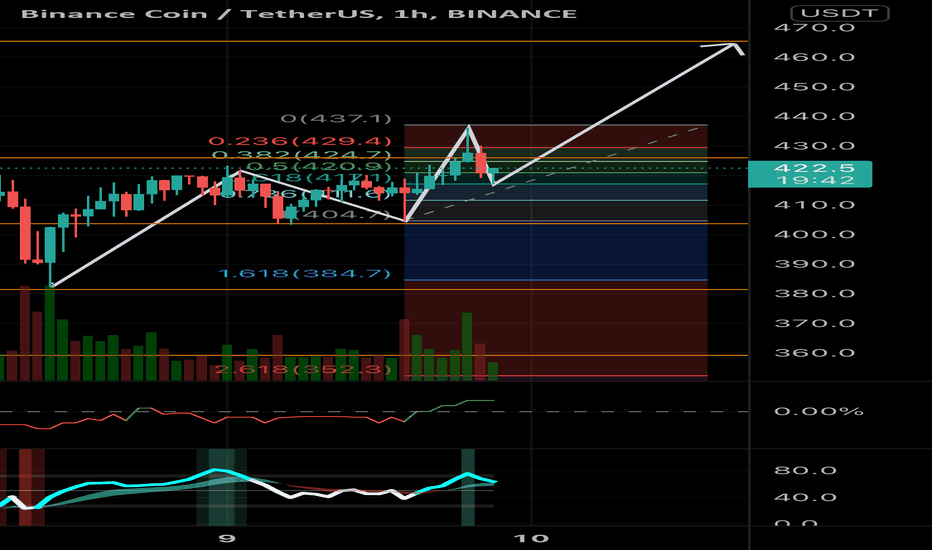Screen dimensions: 932x550
Task: Click the 0.00% indicator scale label
Action: [818, 411]
